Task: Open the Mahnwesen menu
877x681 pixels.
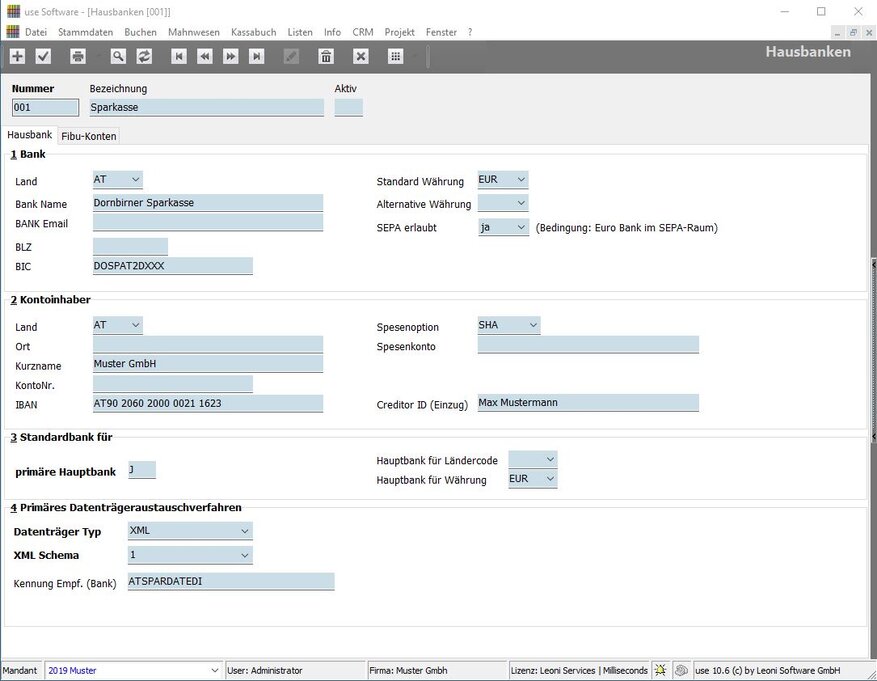Action: click(x=194, y=32)
